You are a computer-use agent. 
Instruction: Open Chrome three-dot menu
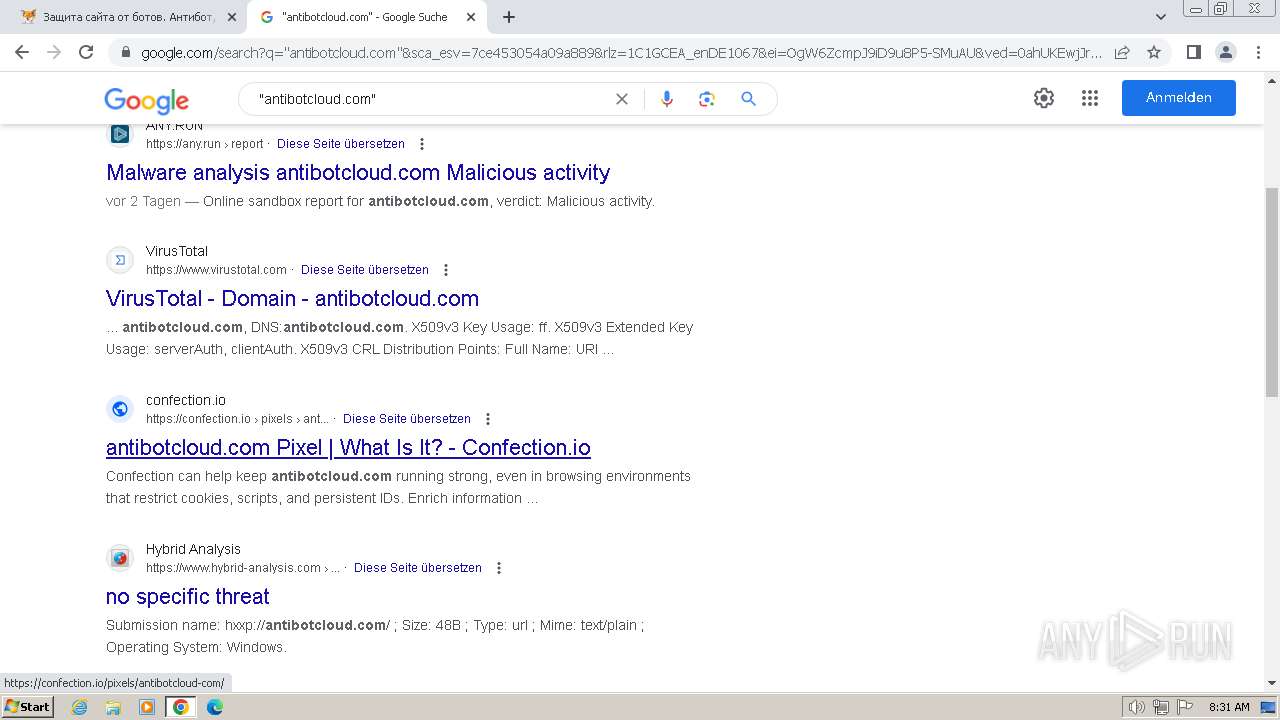[x=1258, y=52]
